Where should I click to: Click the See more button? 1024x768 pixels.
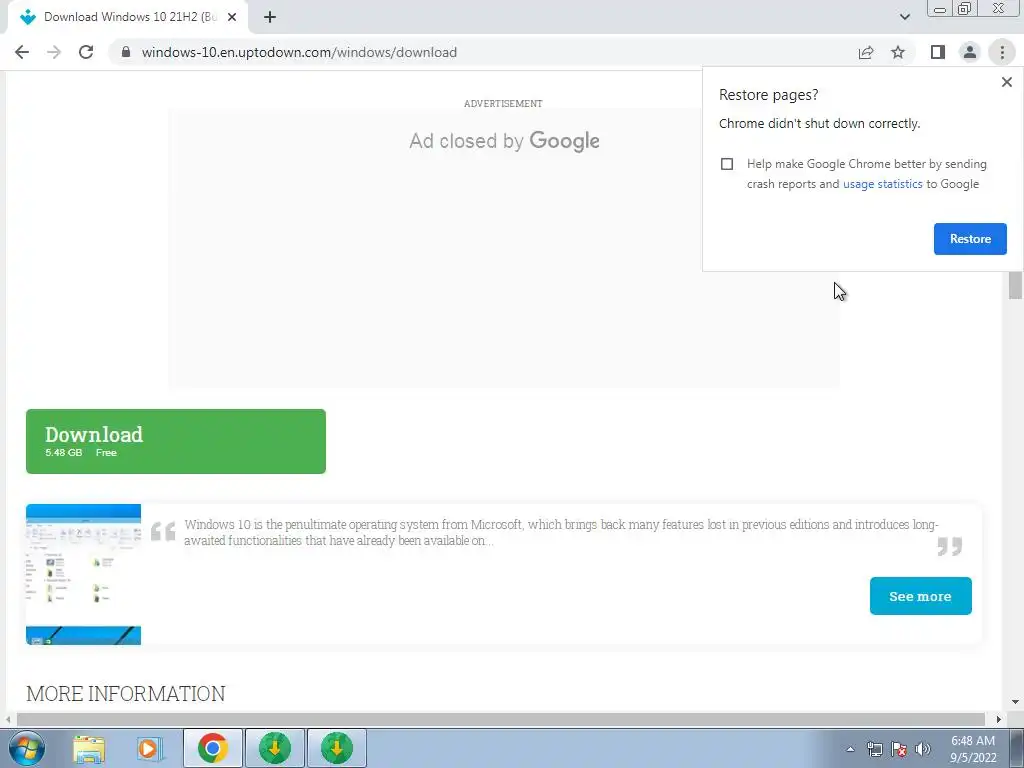coord(920,596)
